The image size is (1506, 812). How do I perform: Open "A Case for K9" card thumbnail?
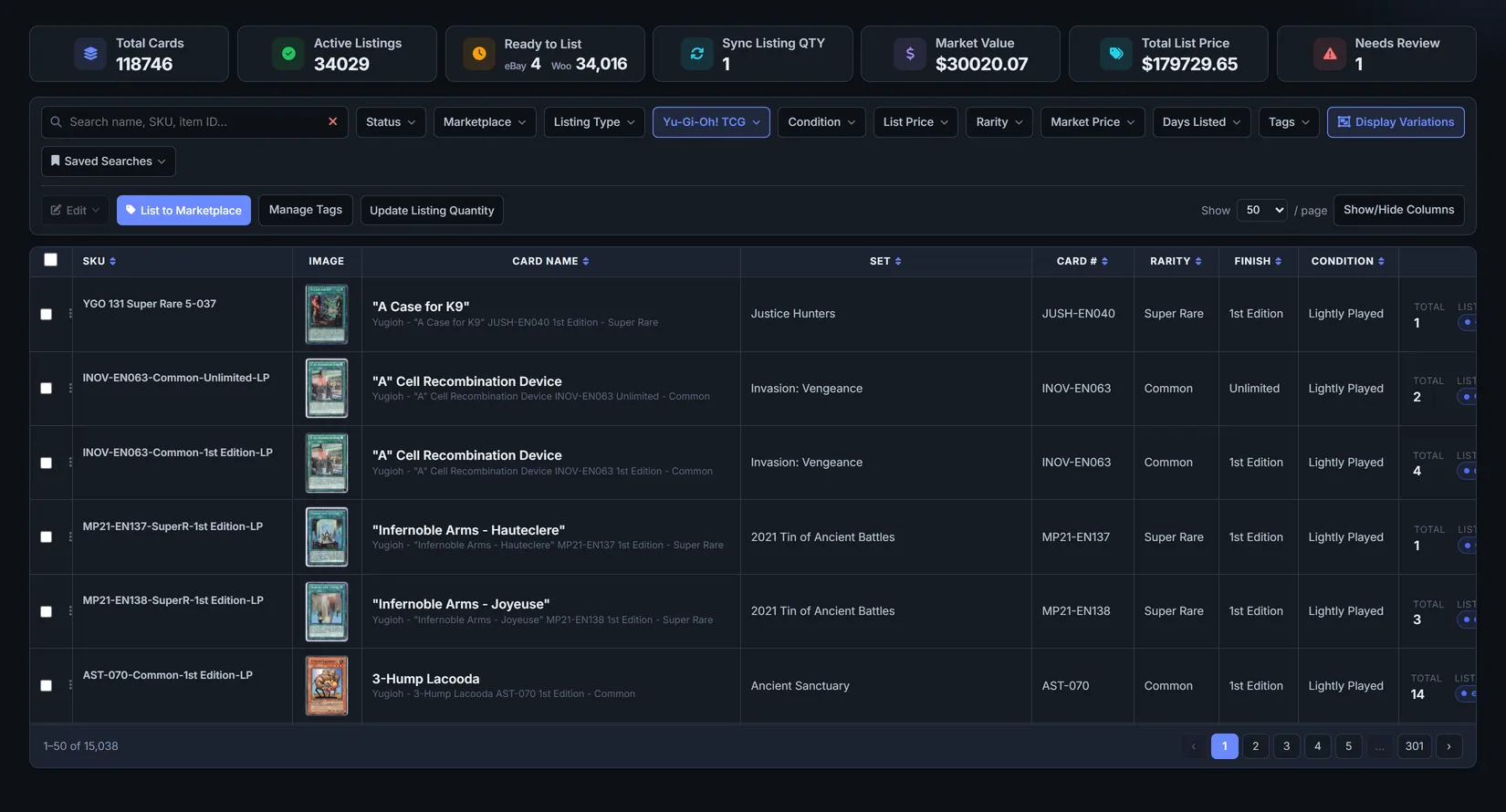click(x=327, y=314)
